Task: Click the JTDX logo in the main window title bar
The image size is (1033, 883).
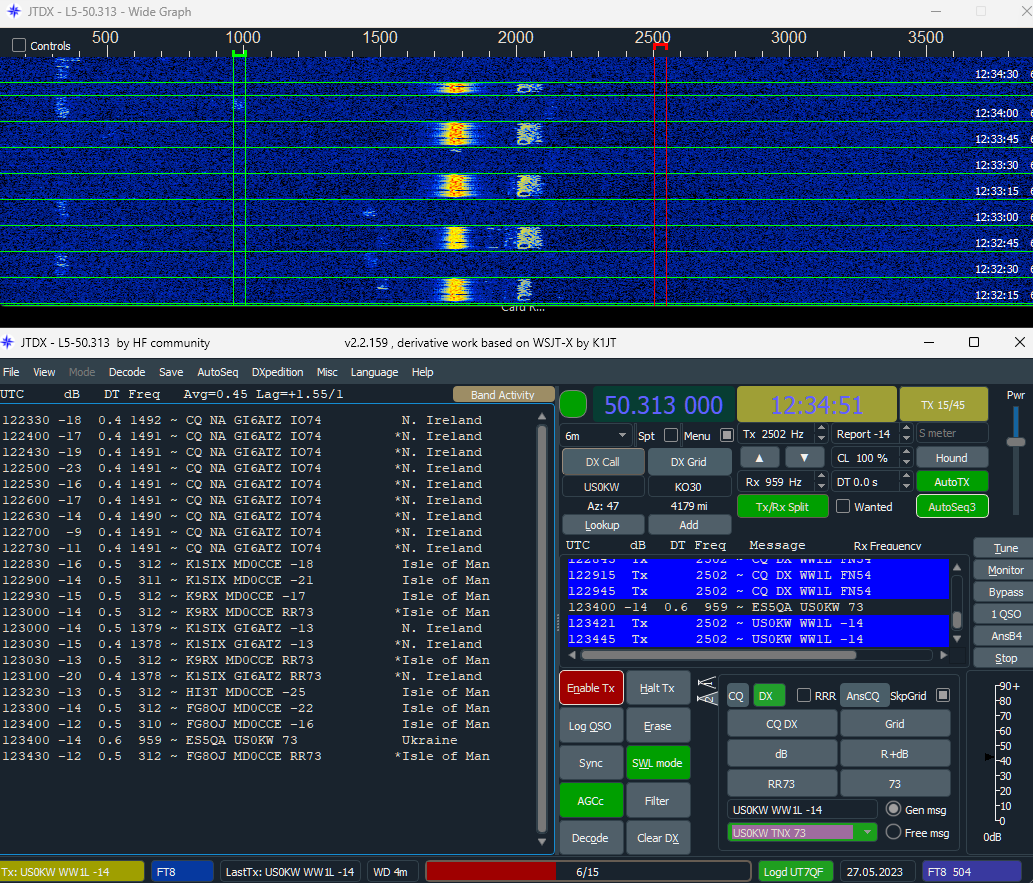Action: point(7,342)
